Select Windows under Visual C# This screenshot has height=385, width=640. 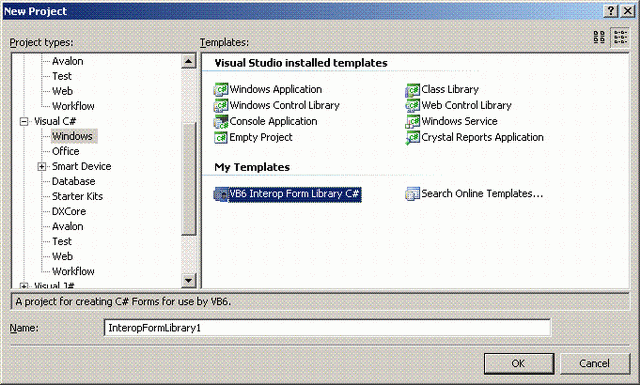click(x=73, y=136)
